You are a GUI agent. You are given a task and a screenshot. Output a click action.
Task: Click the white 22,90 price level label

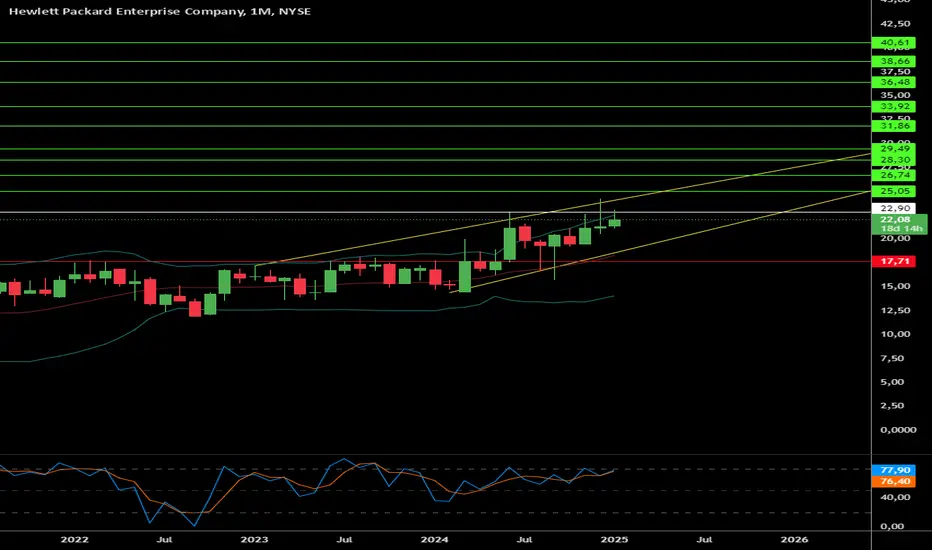[893, 208]
